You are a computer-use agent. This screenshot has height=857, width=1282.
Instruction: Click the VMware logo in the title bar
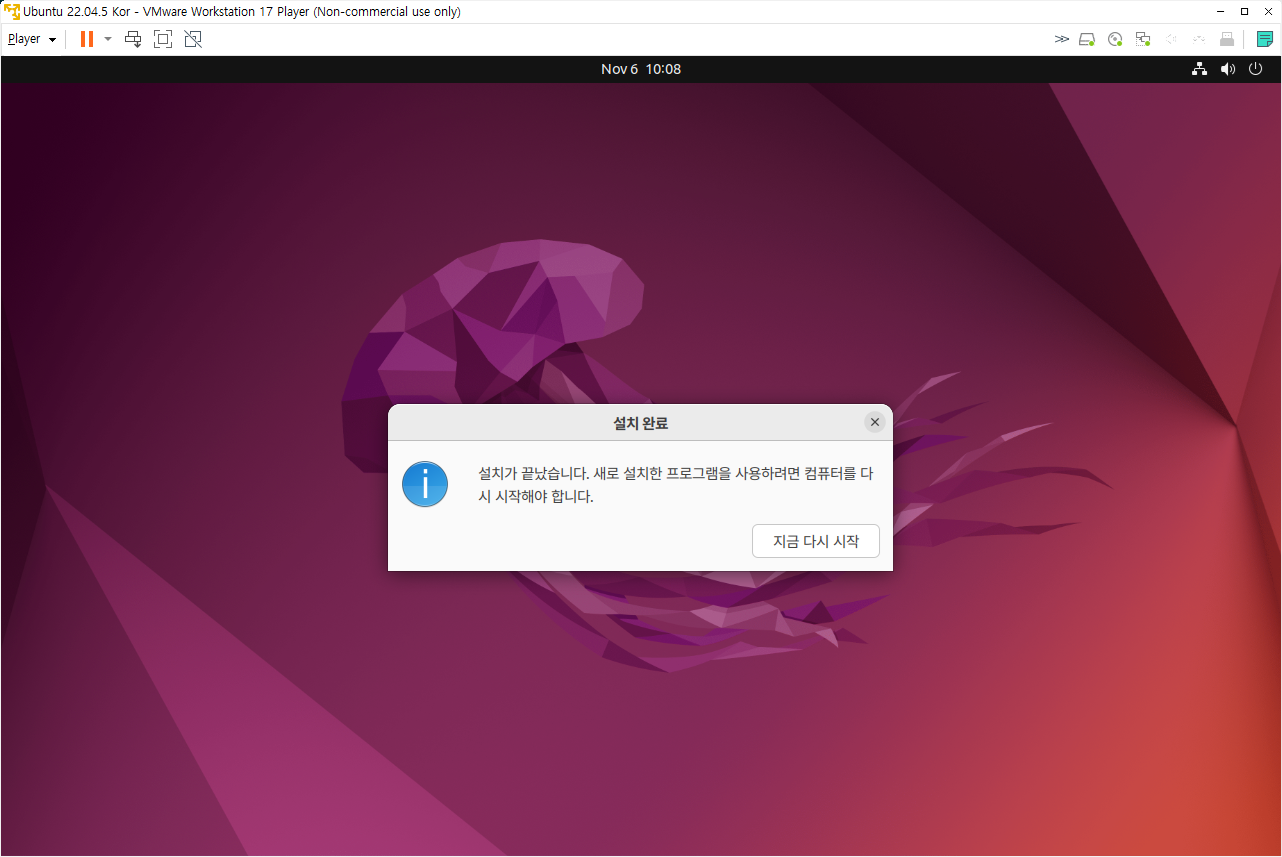pyautogui.click(x=11, y=11)
